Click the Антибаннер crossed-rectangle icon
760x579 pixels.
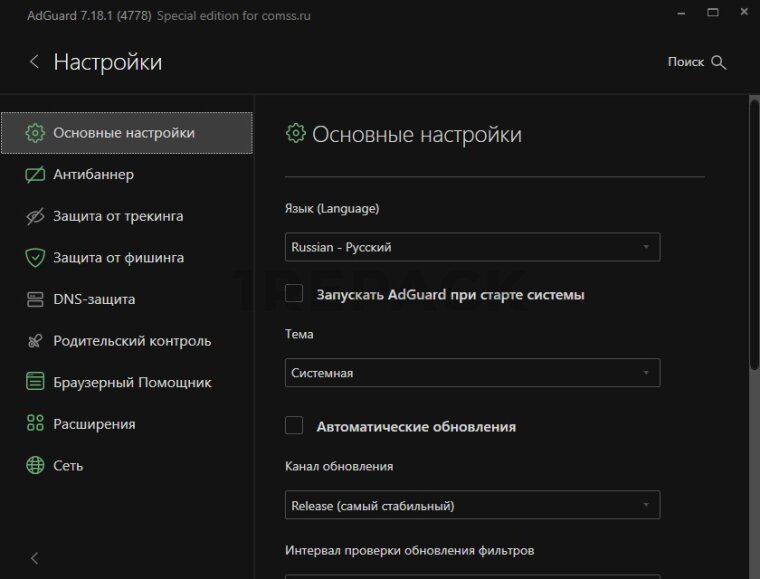tap(35, 175)
